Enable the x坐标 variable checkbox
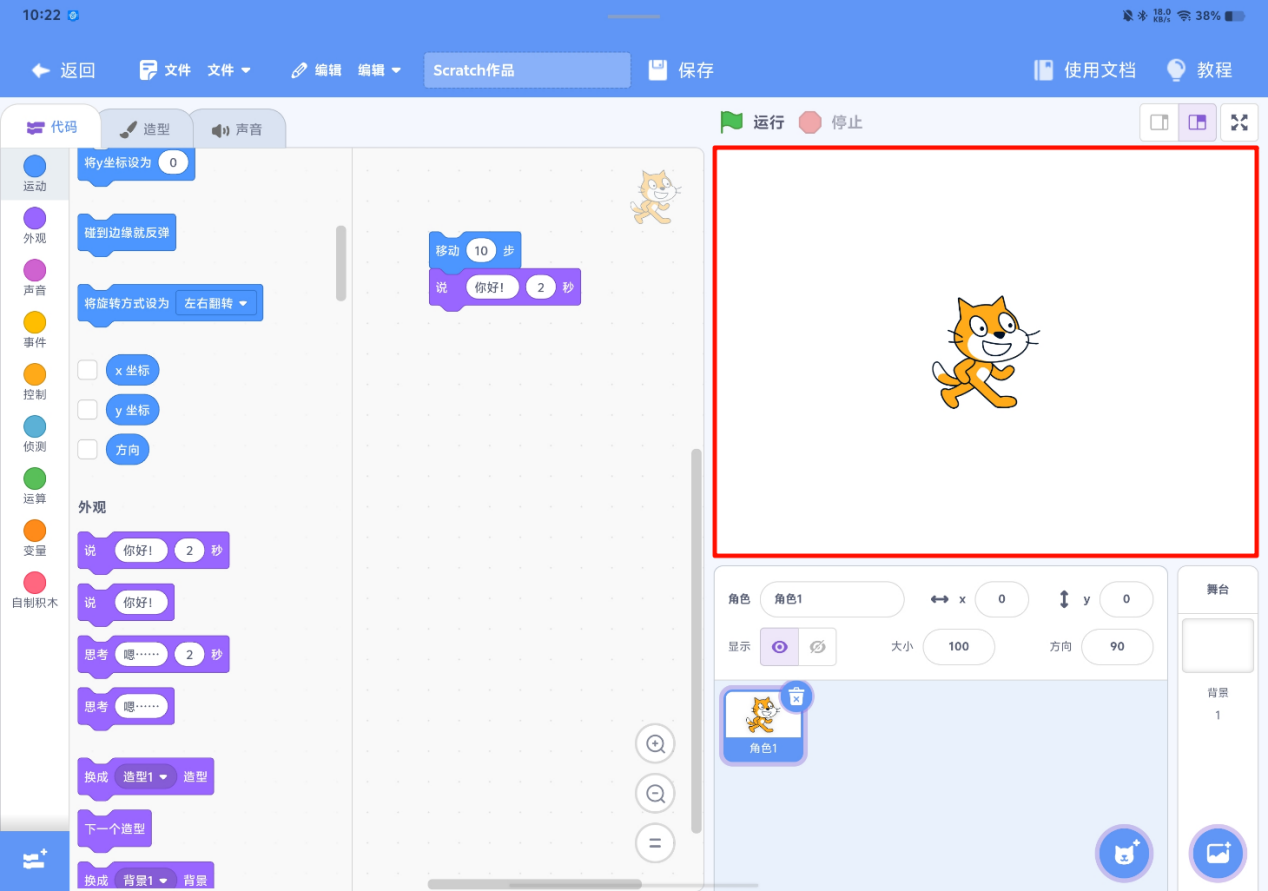The image size is (1268, 891). (87, 369)
